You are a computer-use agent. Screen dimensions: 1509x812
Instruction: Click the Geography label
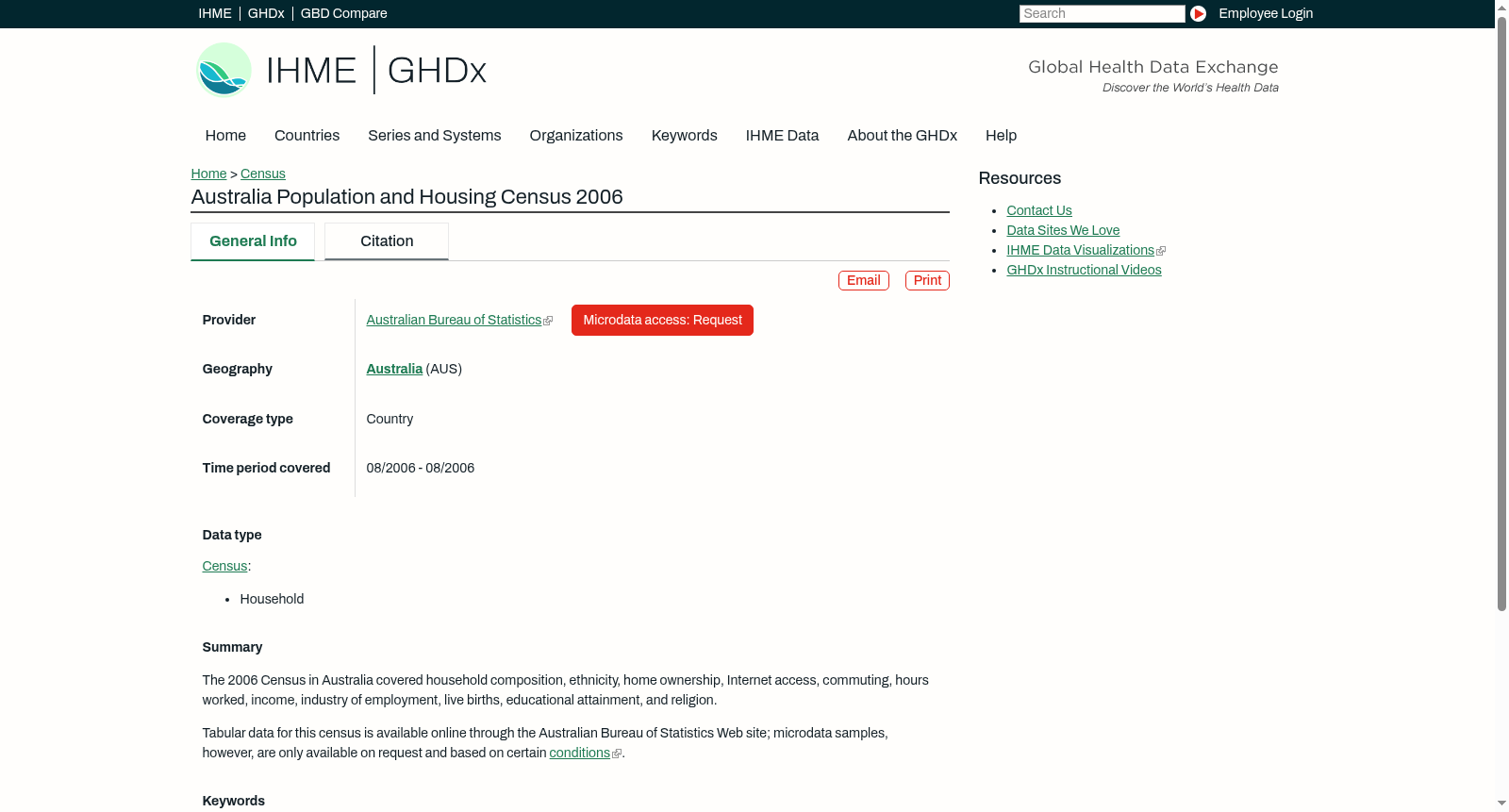point(238,369)
